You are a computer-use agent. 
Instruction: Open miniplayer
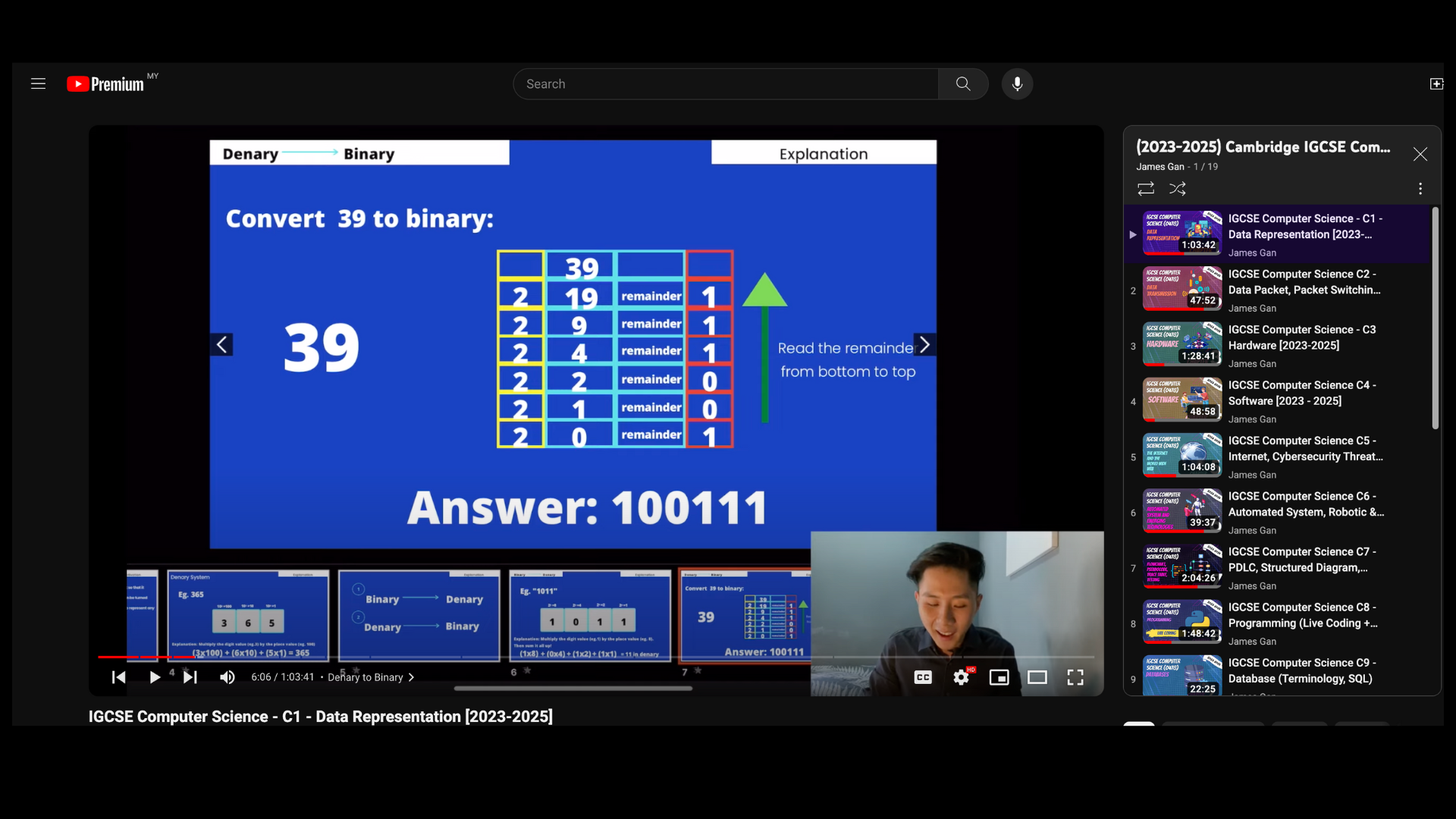[x=999, y=677]
